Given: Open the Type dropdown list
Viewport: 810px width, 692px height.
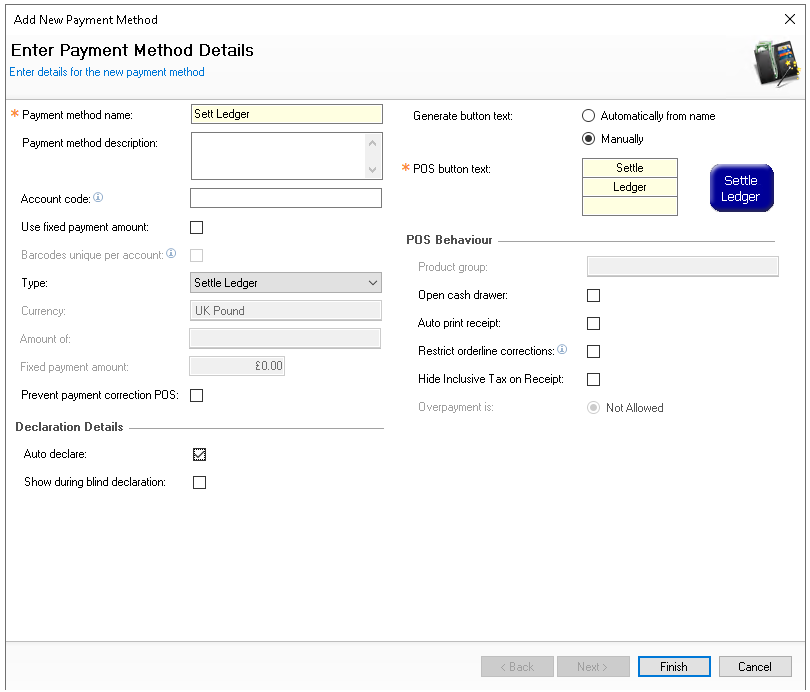Looking at the screenshot, I should pyautogui.click(x=285, y=283).
